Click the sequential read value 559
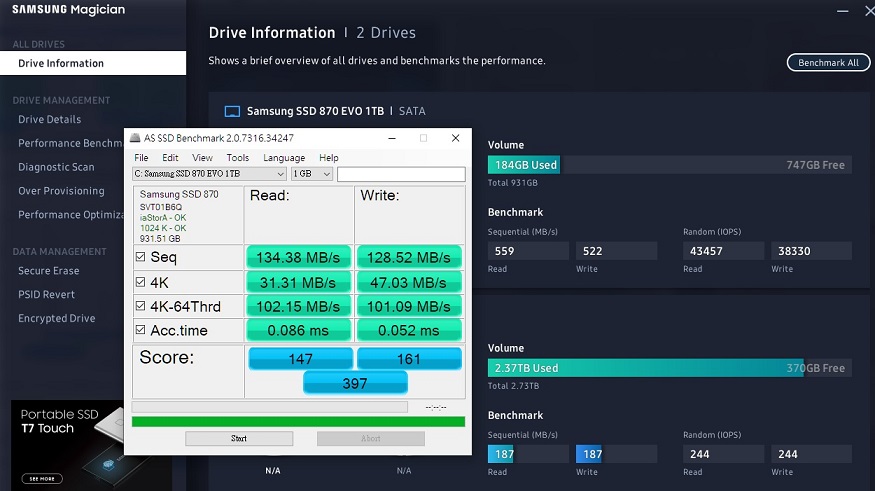This screenshot has height=491, width=875. pyautogui.click(x=528, y=251)
